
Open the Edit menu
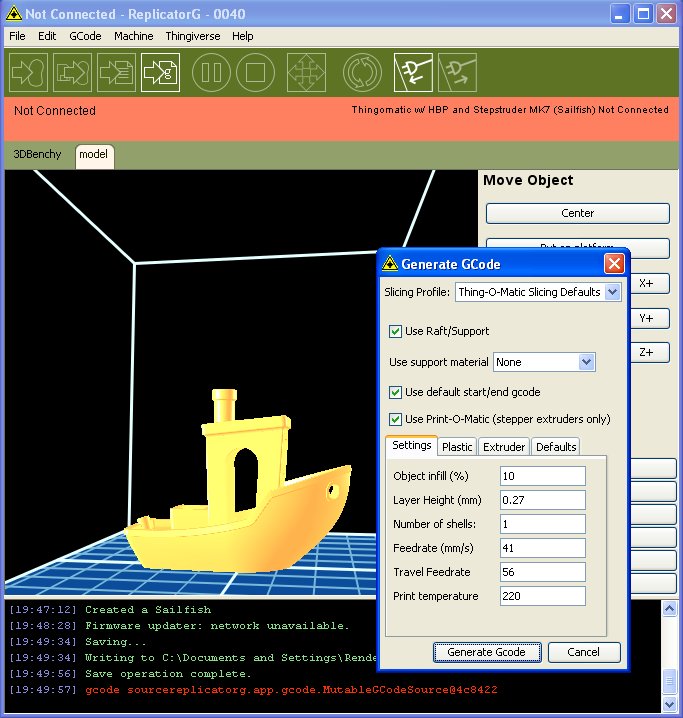click(47, 36)
